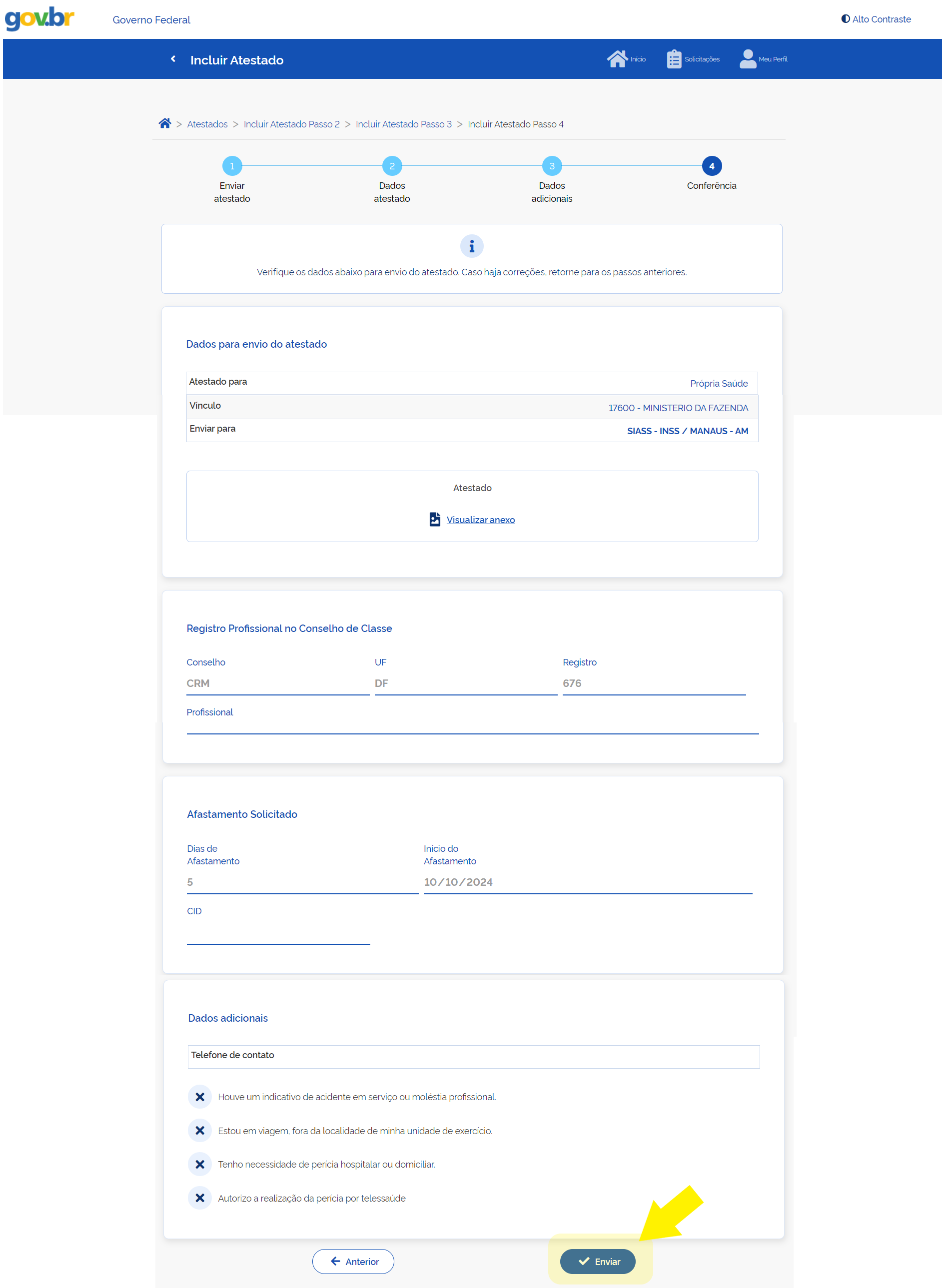Open the Atestados breadcrumb link
This screenshot has height=1288, width=945.
207,124
